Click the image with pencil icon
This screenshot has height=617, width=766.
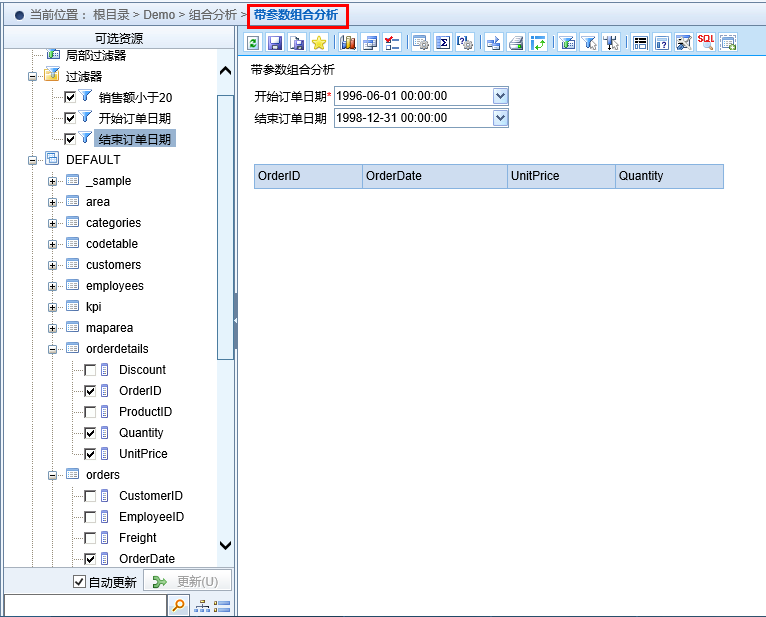[x=684, y=43]
